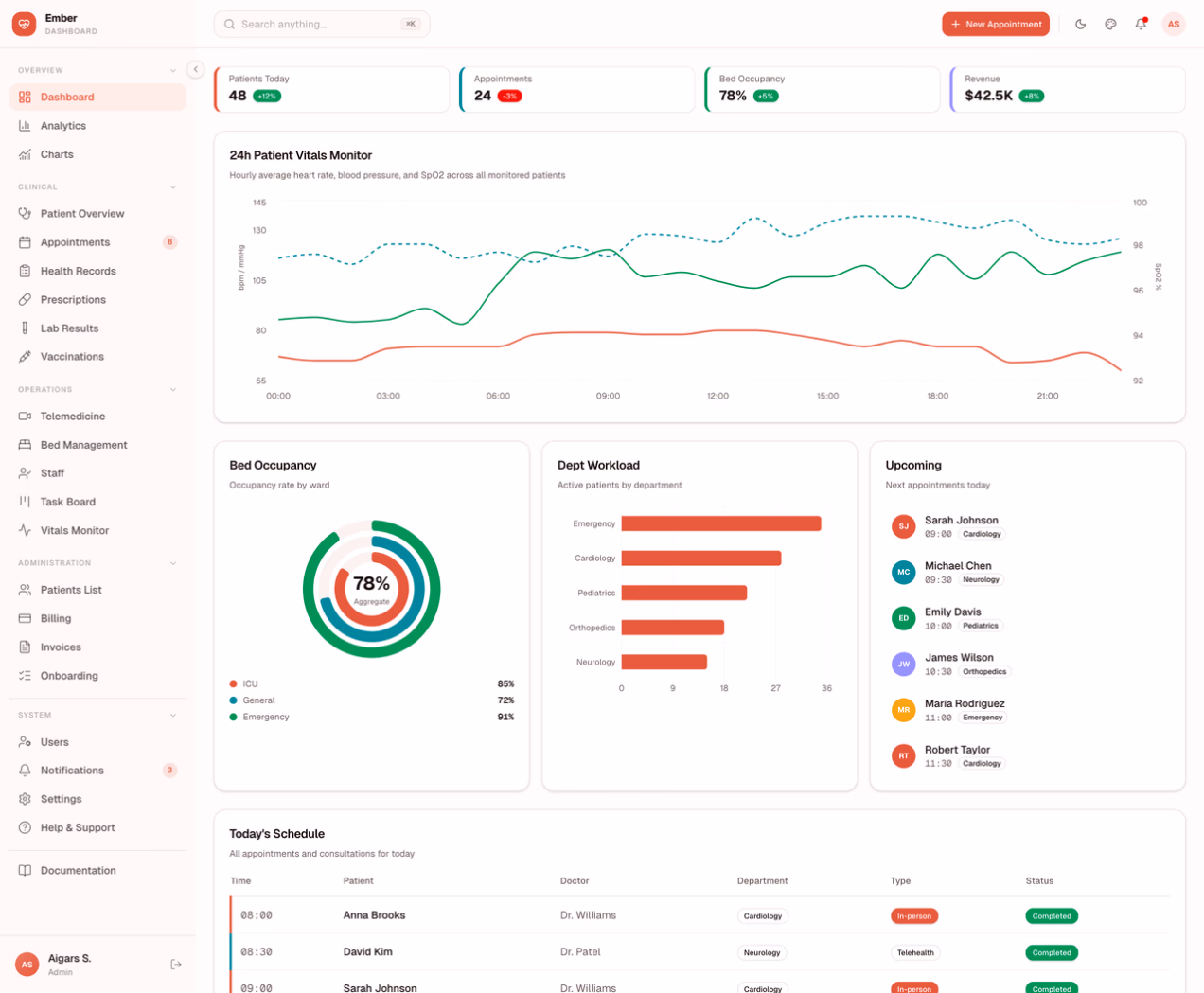Click the Lab Results test tube icon
Image resolution: width=1204 pixels, height=993 pixels.
pyautogui.click(x=25, y=328)
